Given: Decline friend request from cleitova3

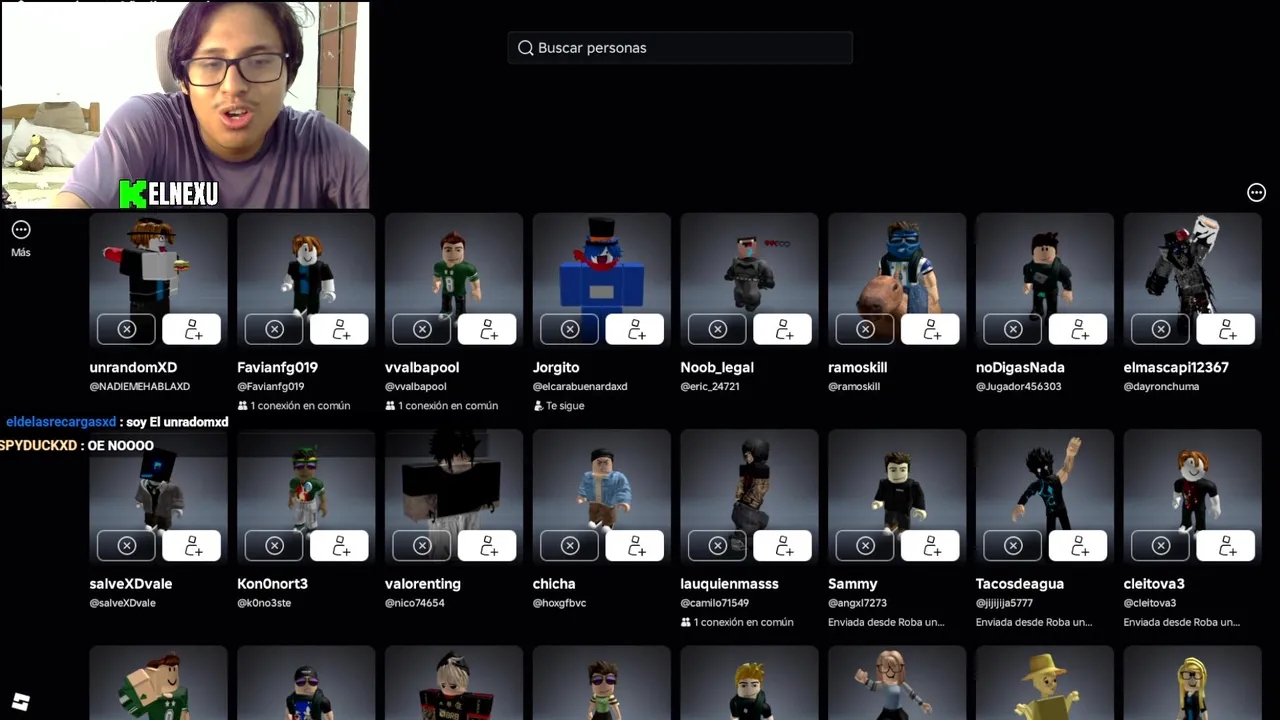Looking at the screenshot, I should [1162, 546].
